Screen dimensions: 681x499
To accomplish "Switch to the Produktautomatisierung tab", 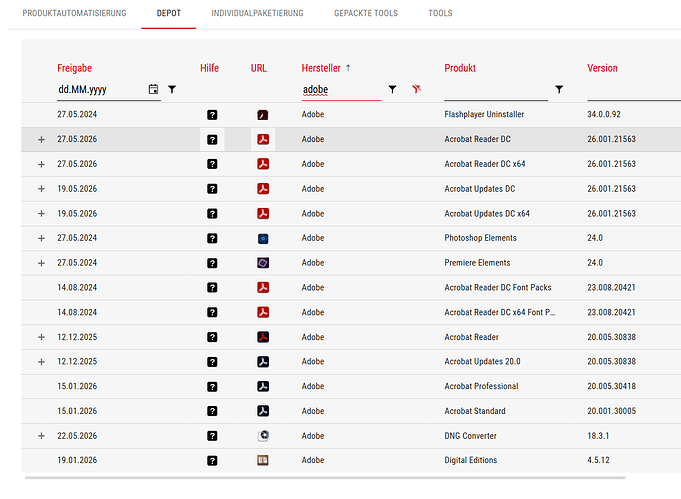I will tap(74, 13).
